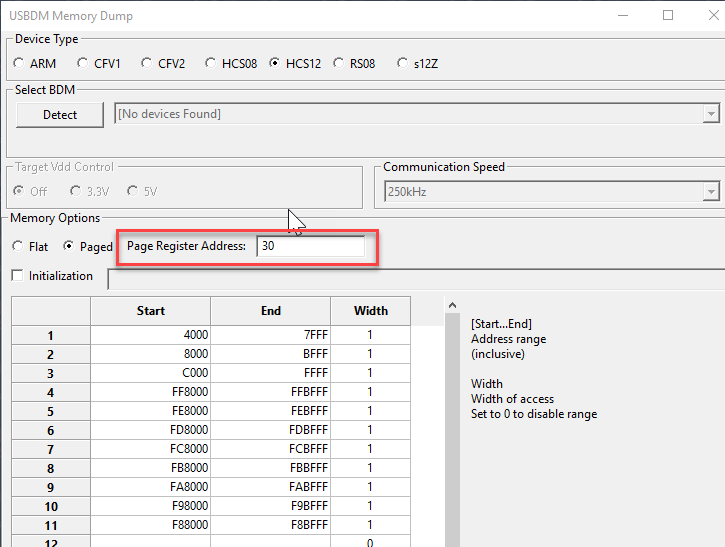725x547 pixels.
Task: Select row header 10
Action: pos(51,506)
